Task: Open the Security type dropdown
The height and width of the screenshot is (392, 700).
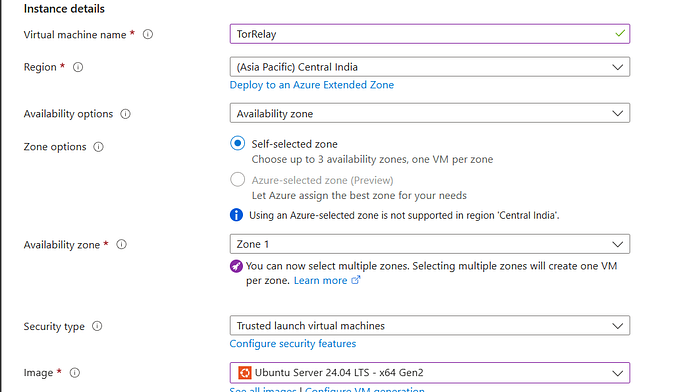Action: point(430,326)
